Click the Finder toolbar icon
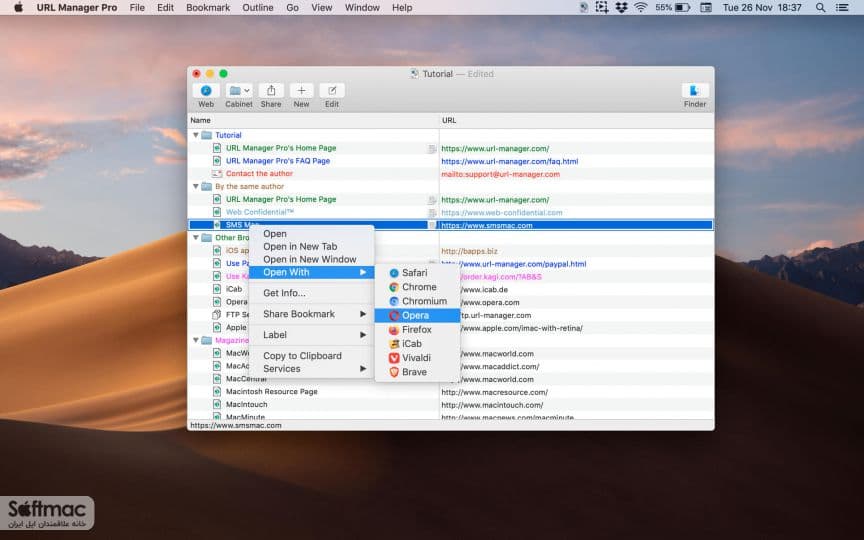This screenshot has width=864, height=540. pos(695,91)
